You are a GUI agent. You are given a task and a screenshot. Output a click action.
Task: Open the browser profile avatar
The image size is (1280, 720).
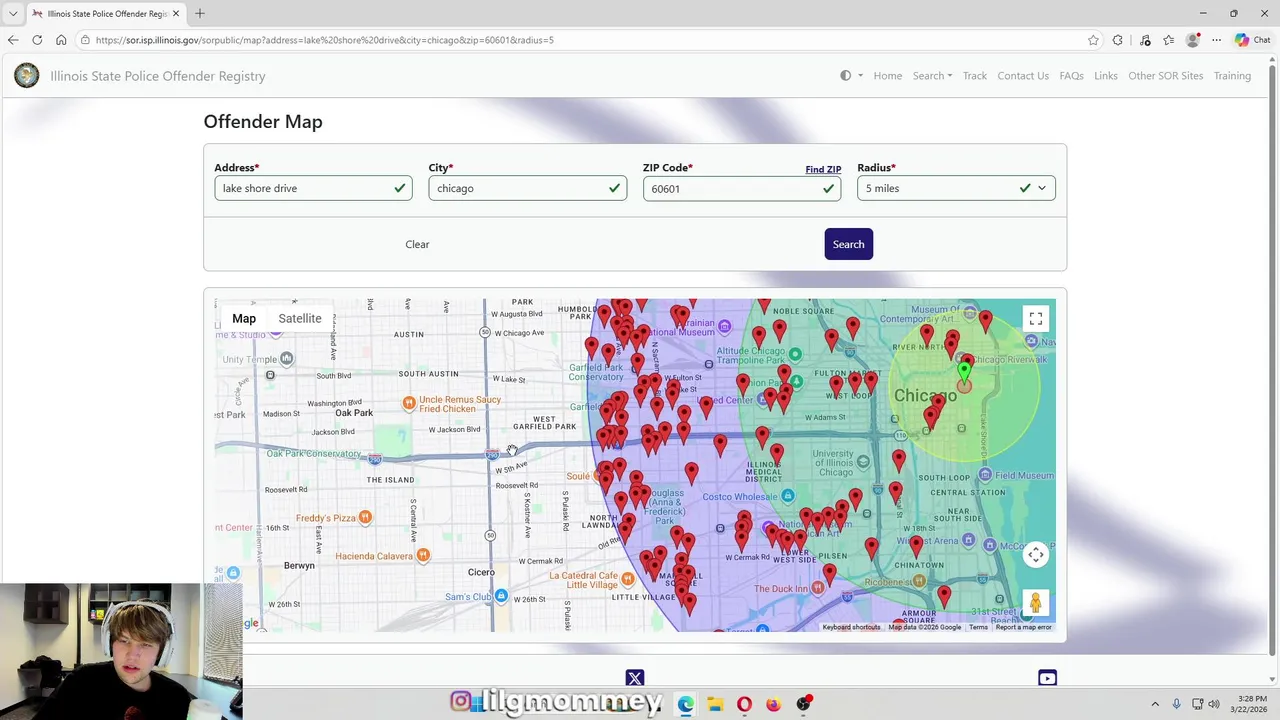point(1192,40)
